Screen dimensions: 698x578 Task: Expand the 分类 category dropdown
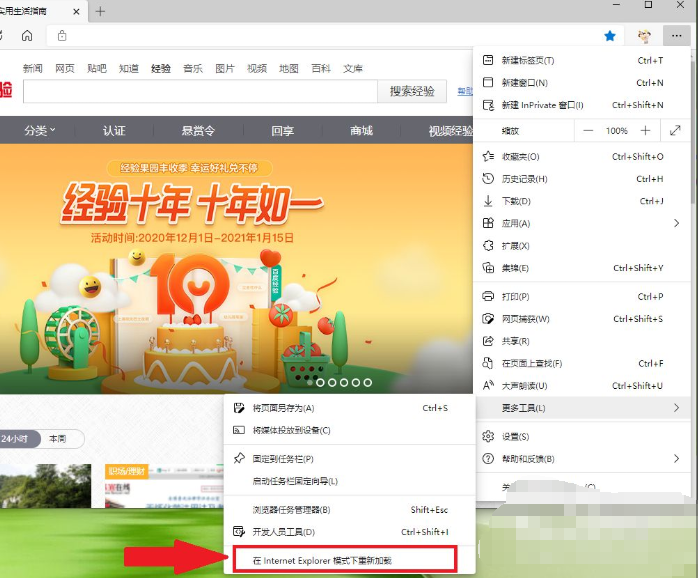[x=40, y=130]
